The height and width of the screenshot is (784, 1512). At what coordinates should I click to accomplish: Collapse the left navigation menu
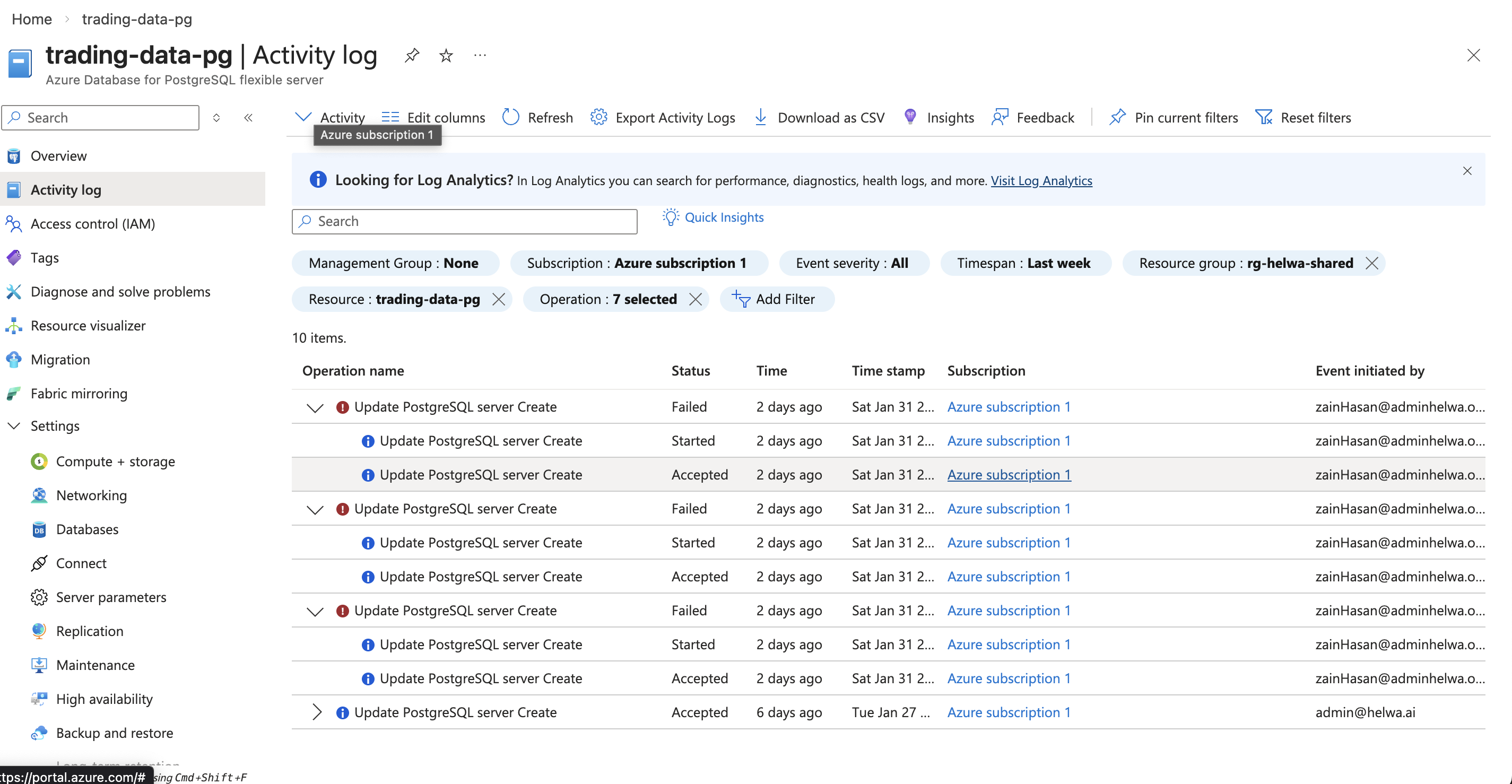(248, 117)
